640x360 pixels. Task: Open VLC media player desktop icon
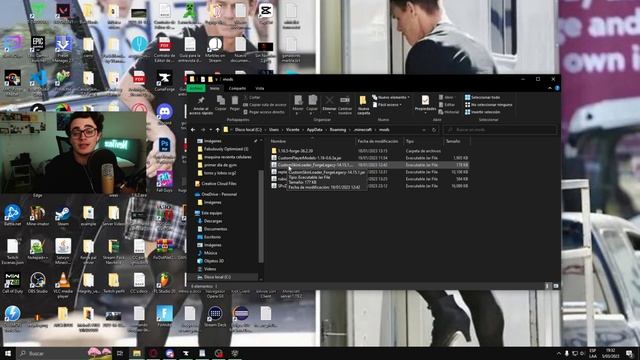[x=63, y=284]
